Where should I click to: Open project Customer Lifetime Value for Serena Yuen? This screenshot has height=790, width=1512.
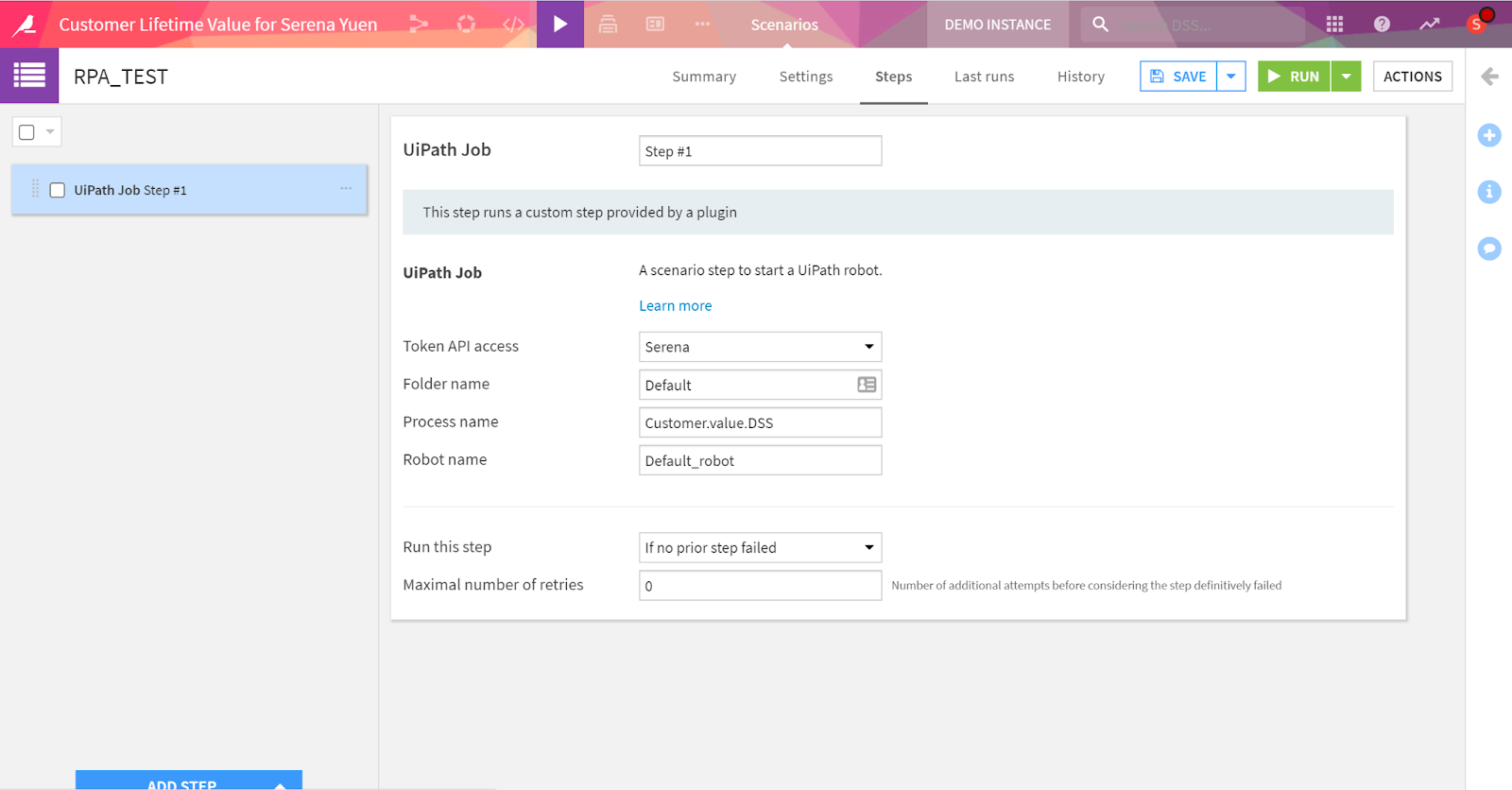pyautogui.click(x=218, y=25)
